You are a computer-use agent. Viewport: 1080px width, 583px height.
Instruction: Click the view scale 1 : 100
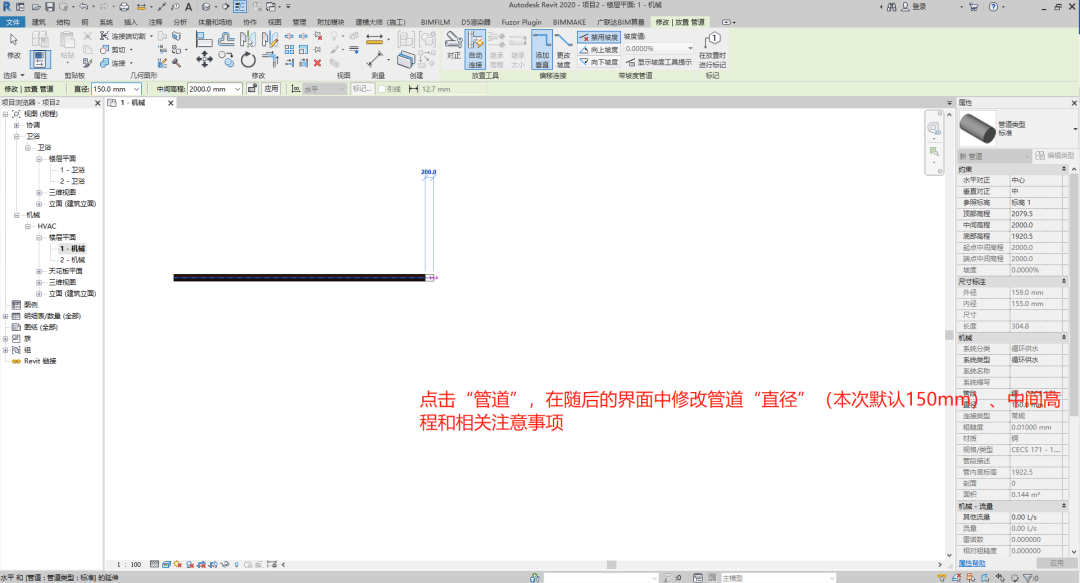tap(129, 564)
